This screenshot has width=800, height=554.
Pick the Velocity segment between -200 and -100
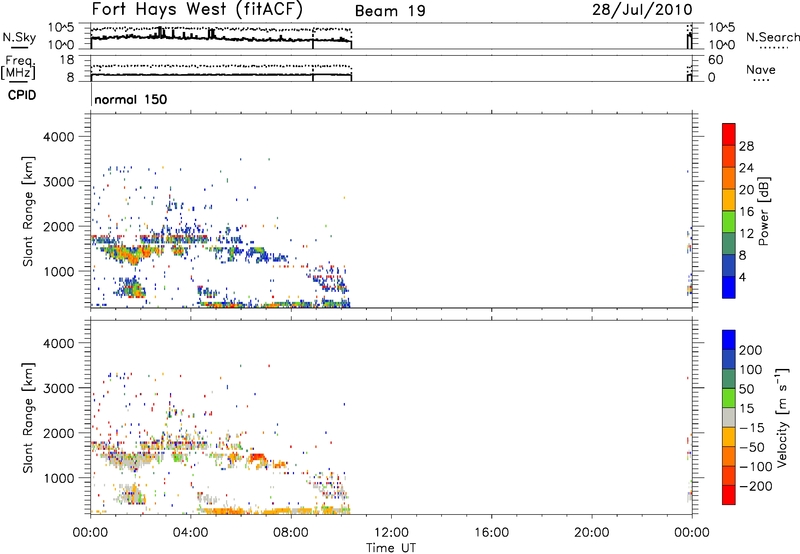(729, 475)
